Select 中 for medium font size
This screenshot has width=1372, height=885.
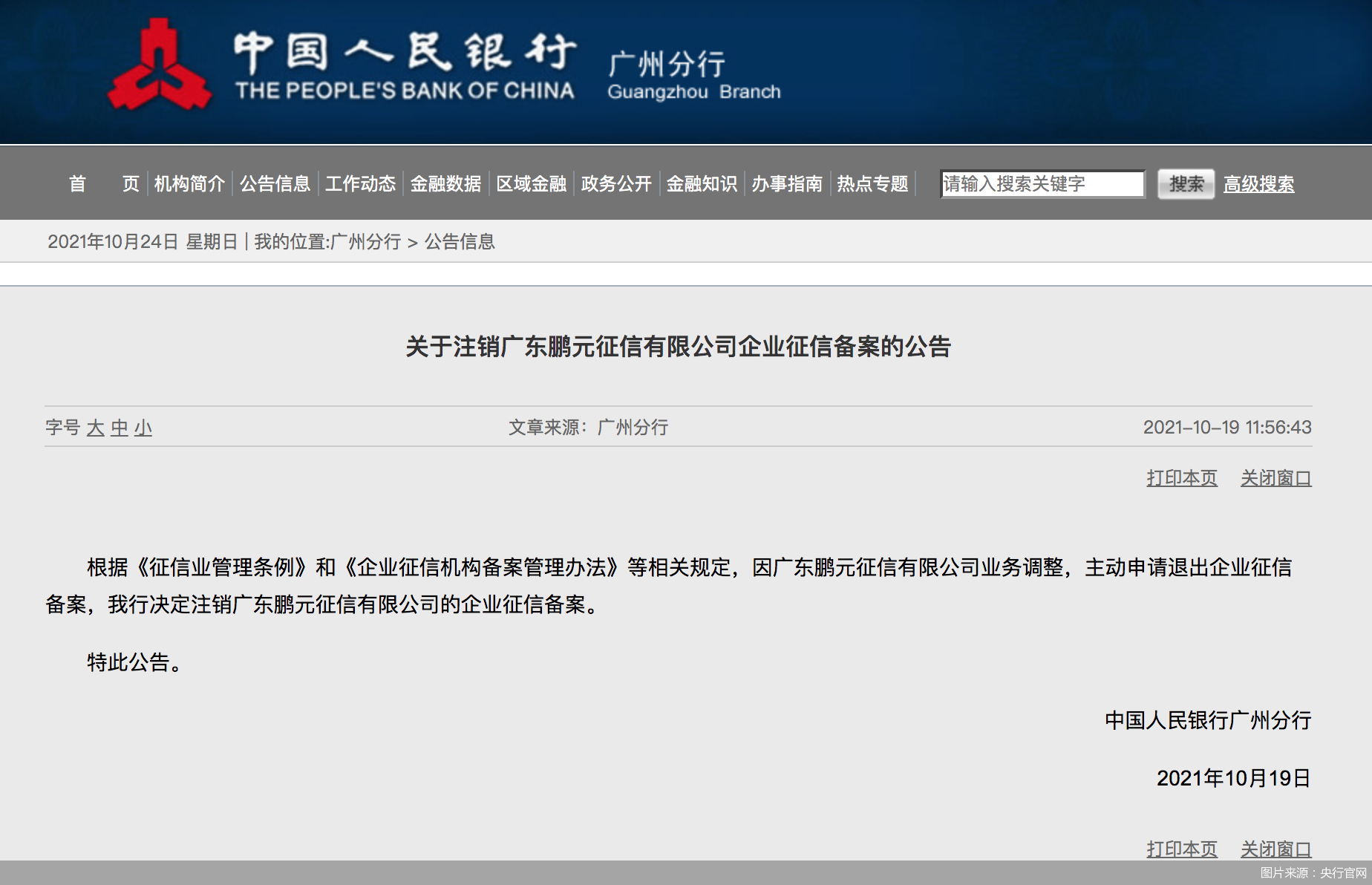click(118, 428)
